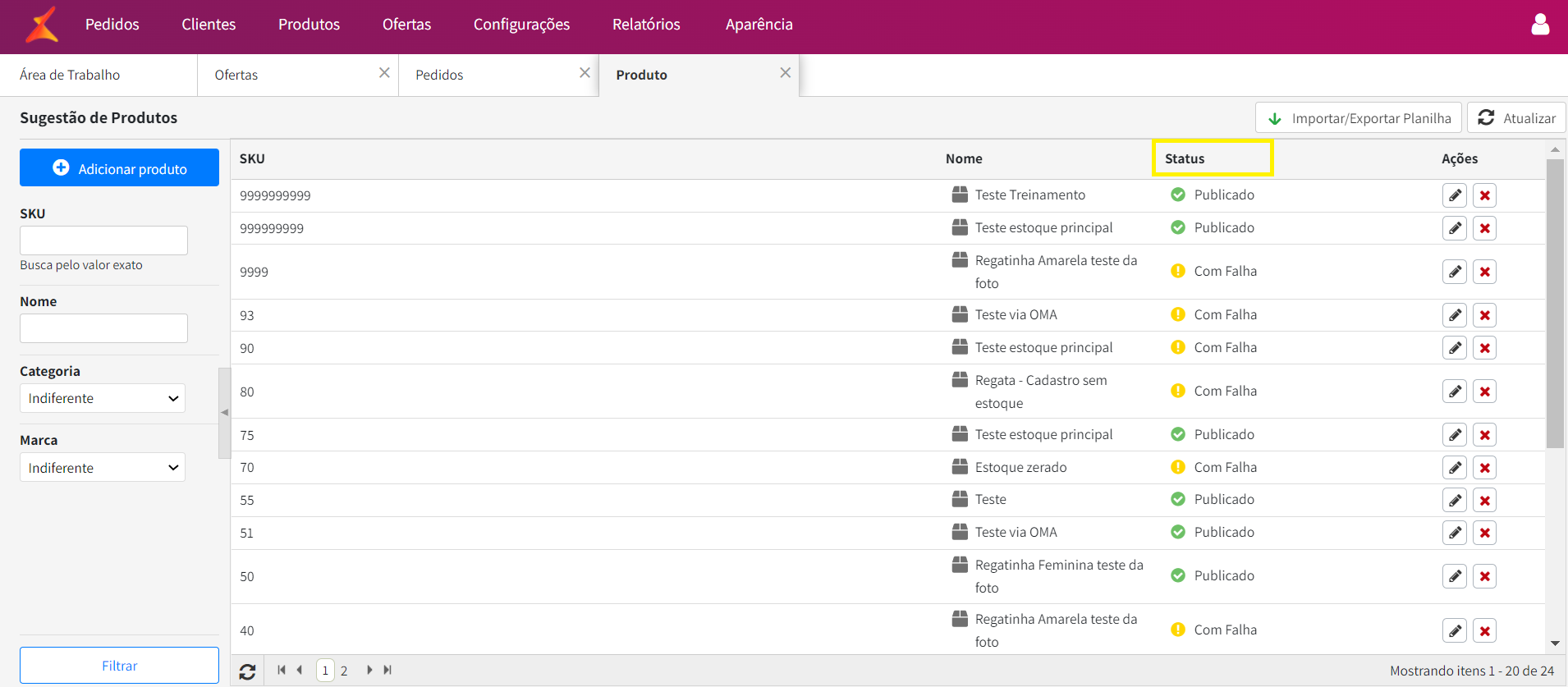The width and height of the screenshot is (1568, 687).
Task: Click the Atualizar button
Action: click(1516, 118)
